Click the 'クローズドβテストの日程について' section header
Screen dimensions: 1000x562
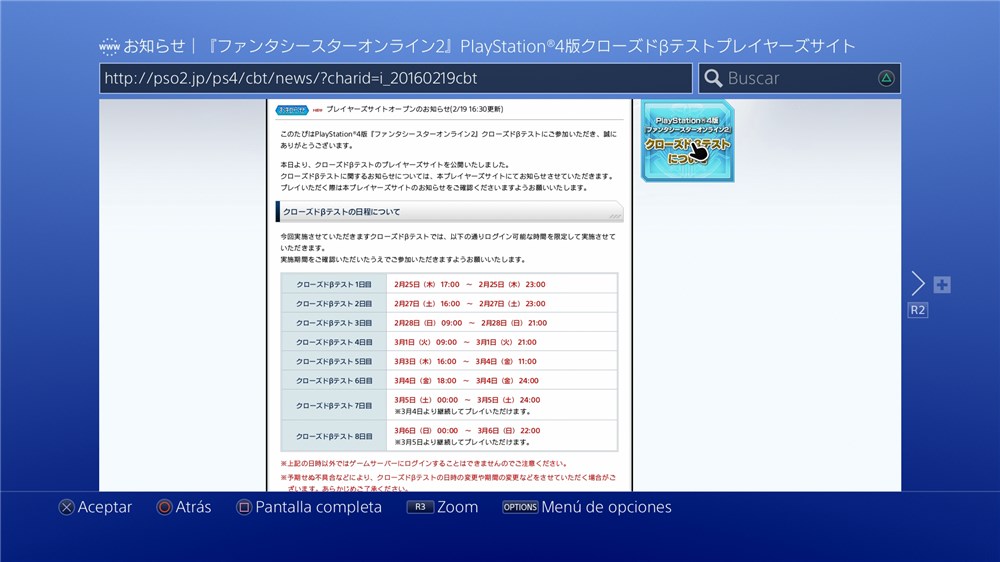tap(450, 212)
